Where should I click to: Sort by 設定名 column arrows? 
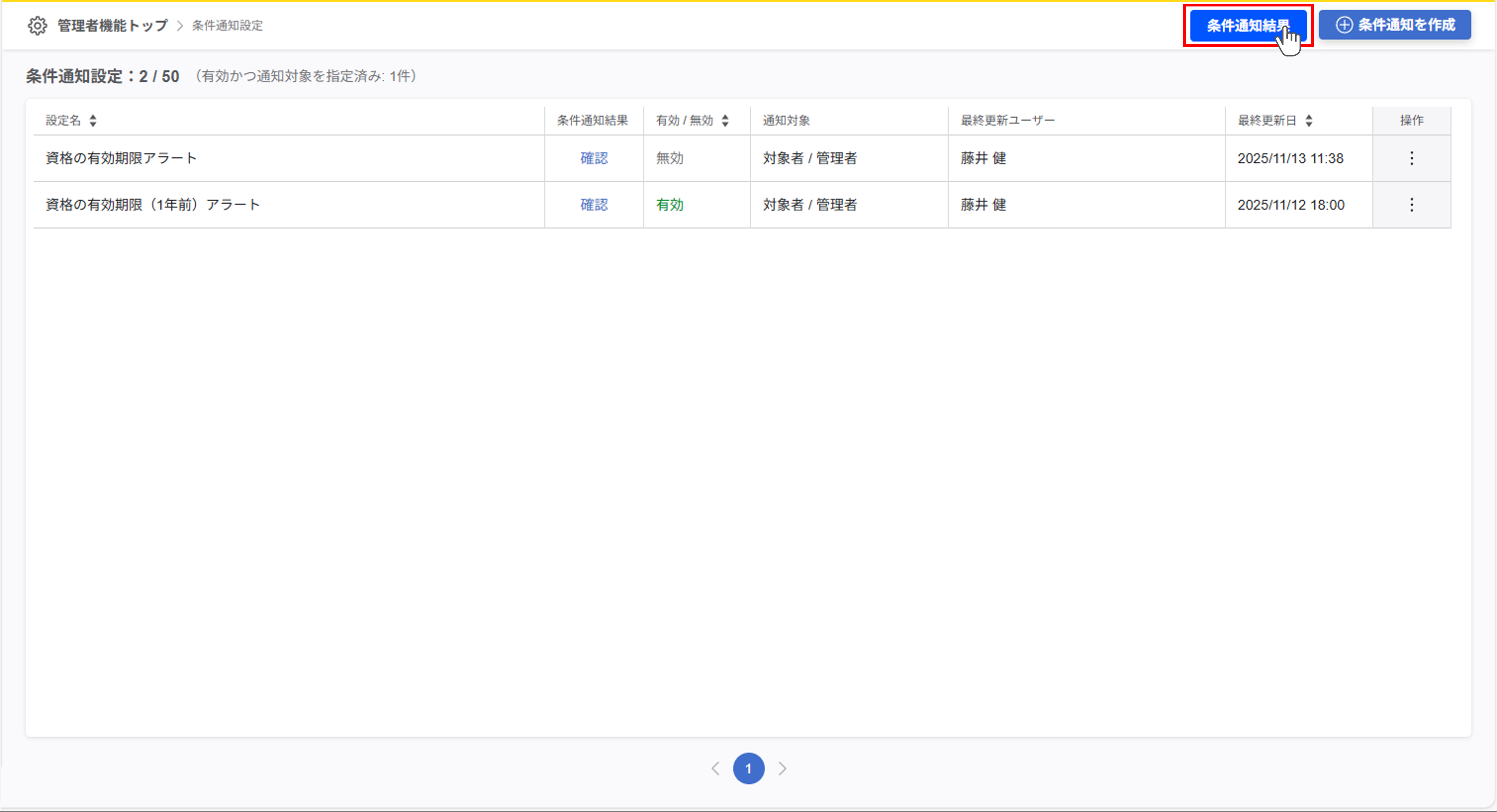(x=93, y=120)
